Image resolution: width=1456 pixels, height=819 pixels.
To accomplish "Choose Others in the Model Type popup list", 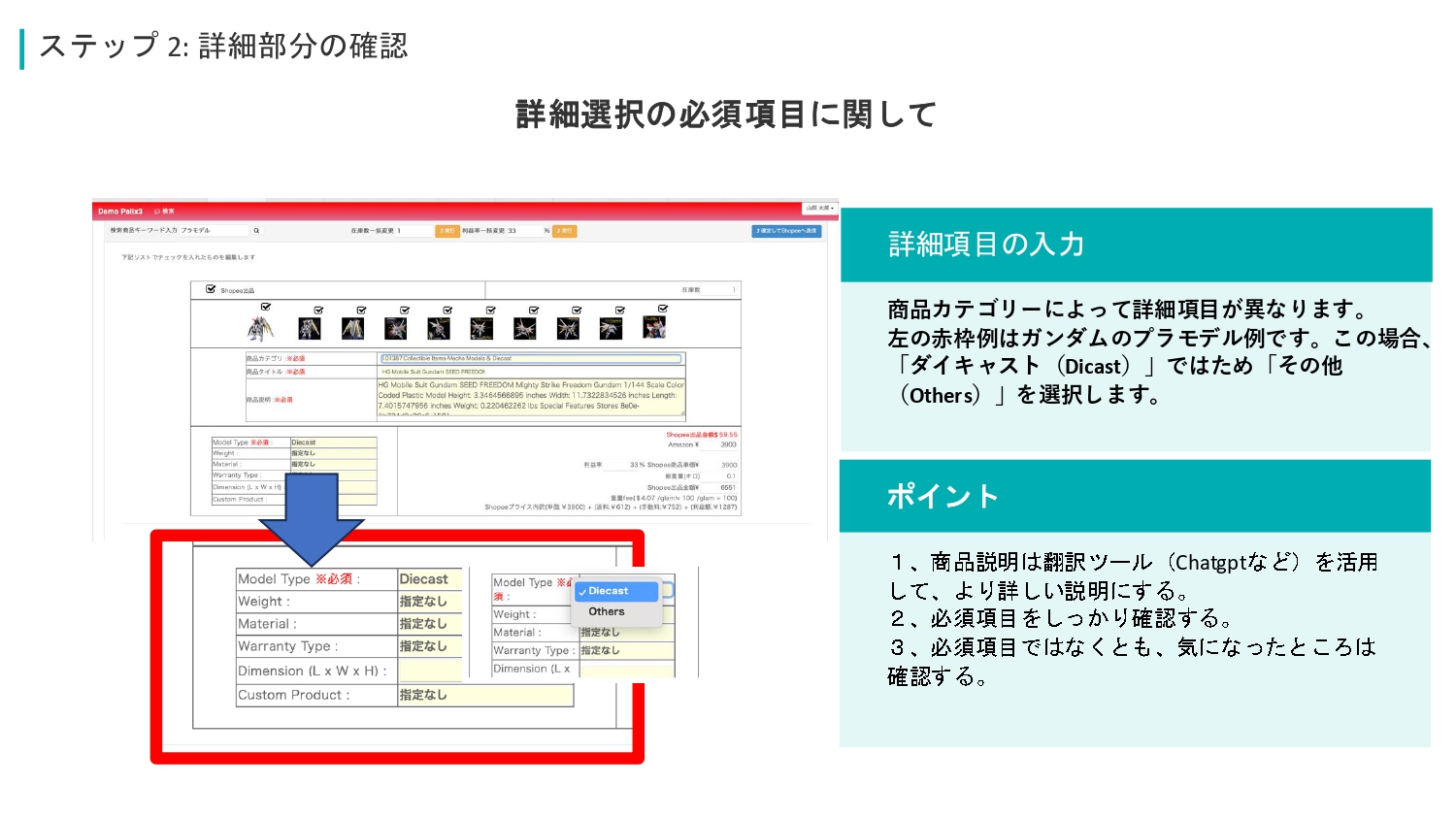I will pyautogui.click(x=607, y=612).
